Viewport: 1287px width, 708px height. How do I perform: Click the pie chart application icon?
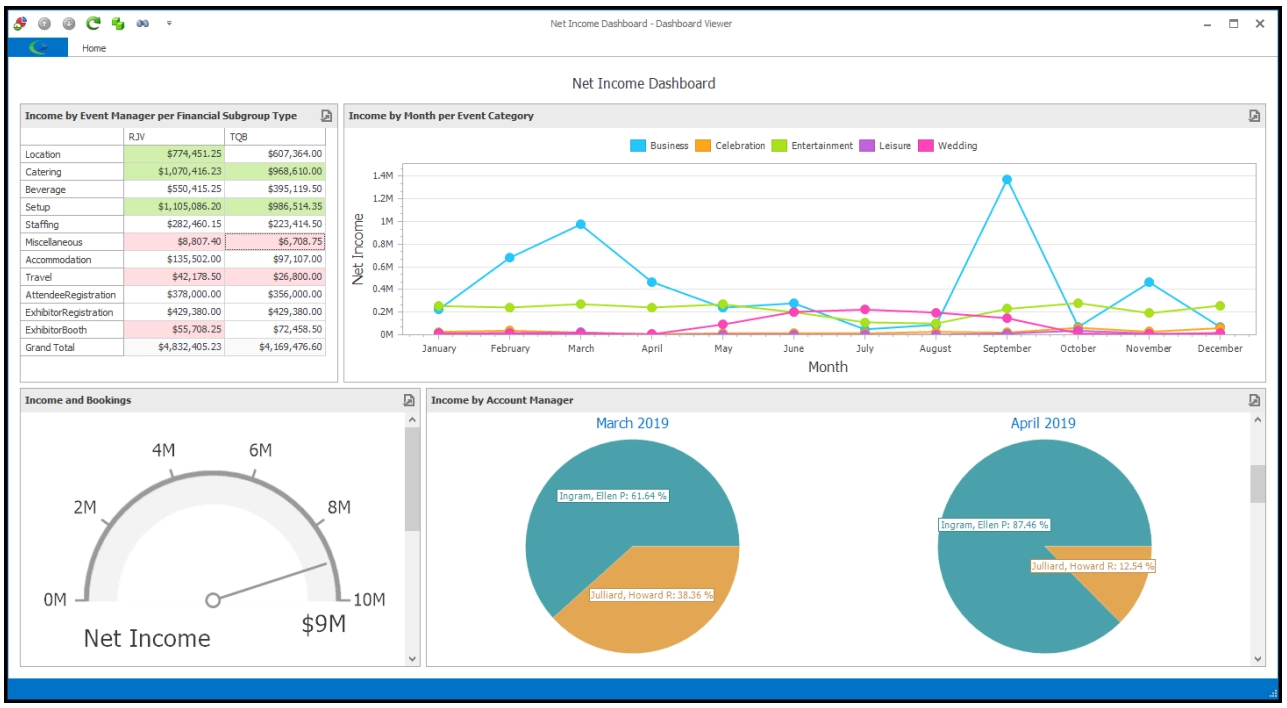point(20,22)
